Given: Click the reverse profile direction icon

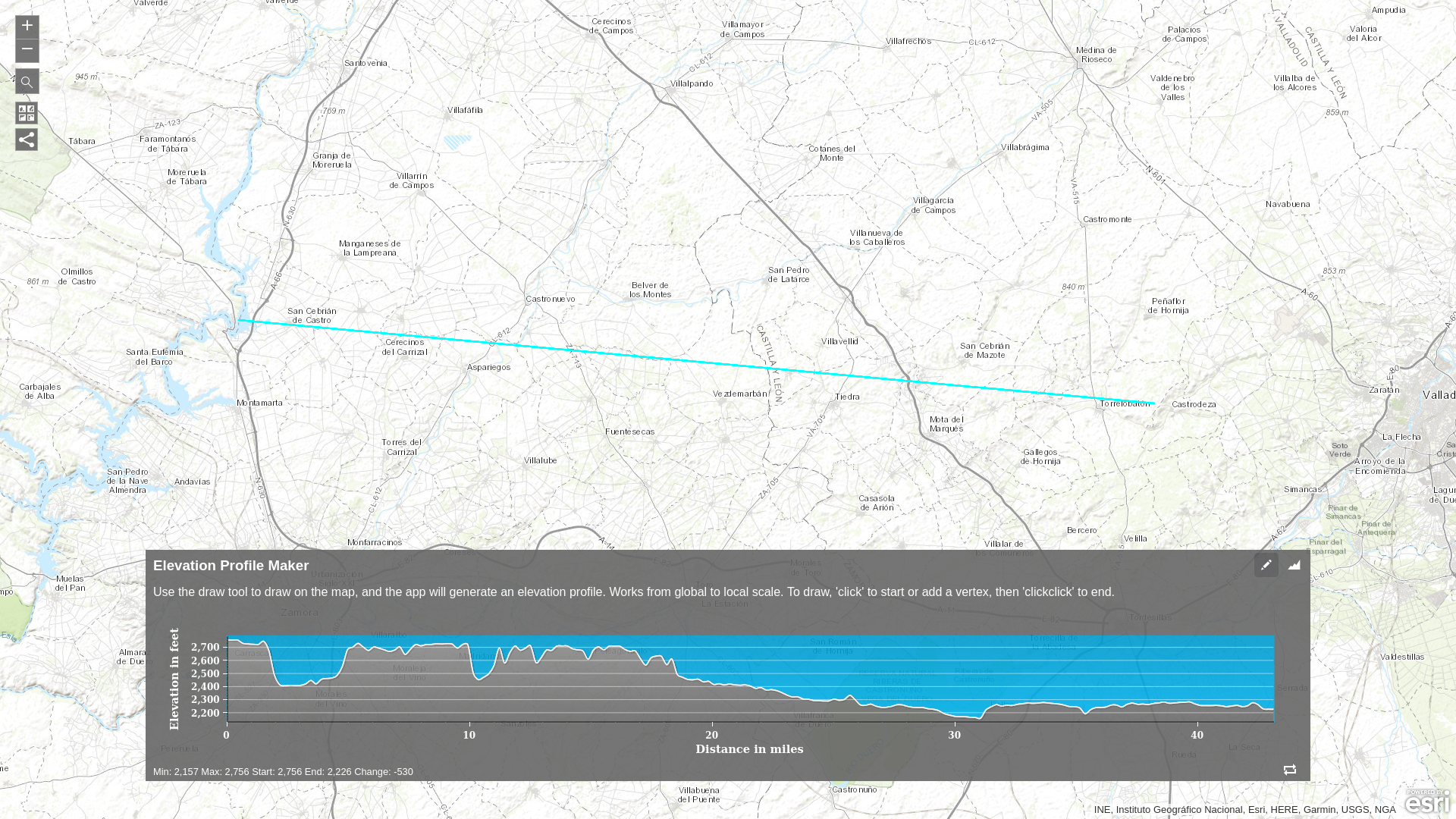Looking at the screenshot, I should click(x=1289, y=770).
